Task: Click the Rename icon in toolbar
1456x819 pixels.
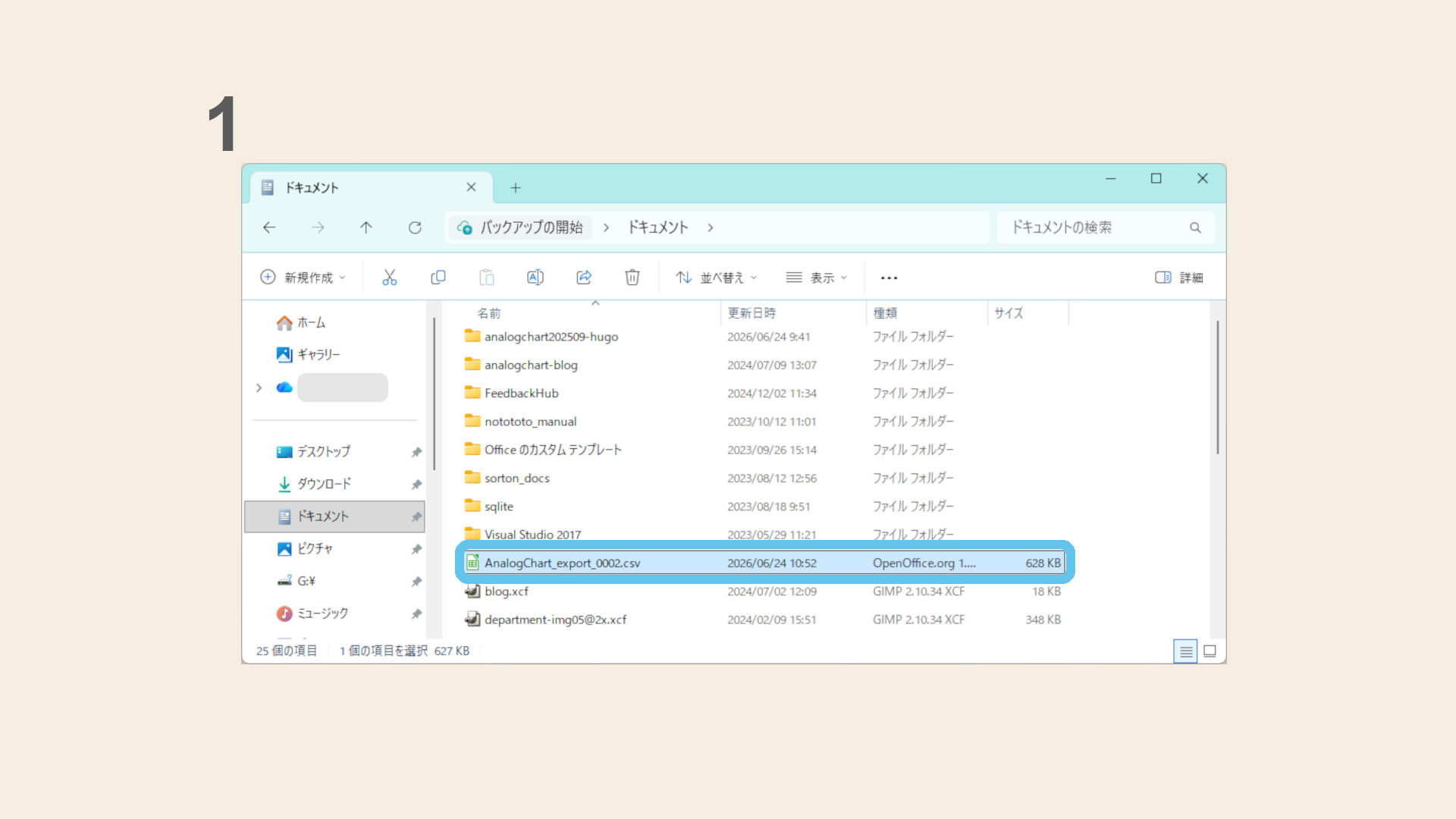Action: point(535,278)
